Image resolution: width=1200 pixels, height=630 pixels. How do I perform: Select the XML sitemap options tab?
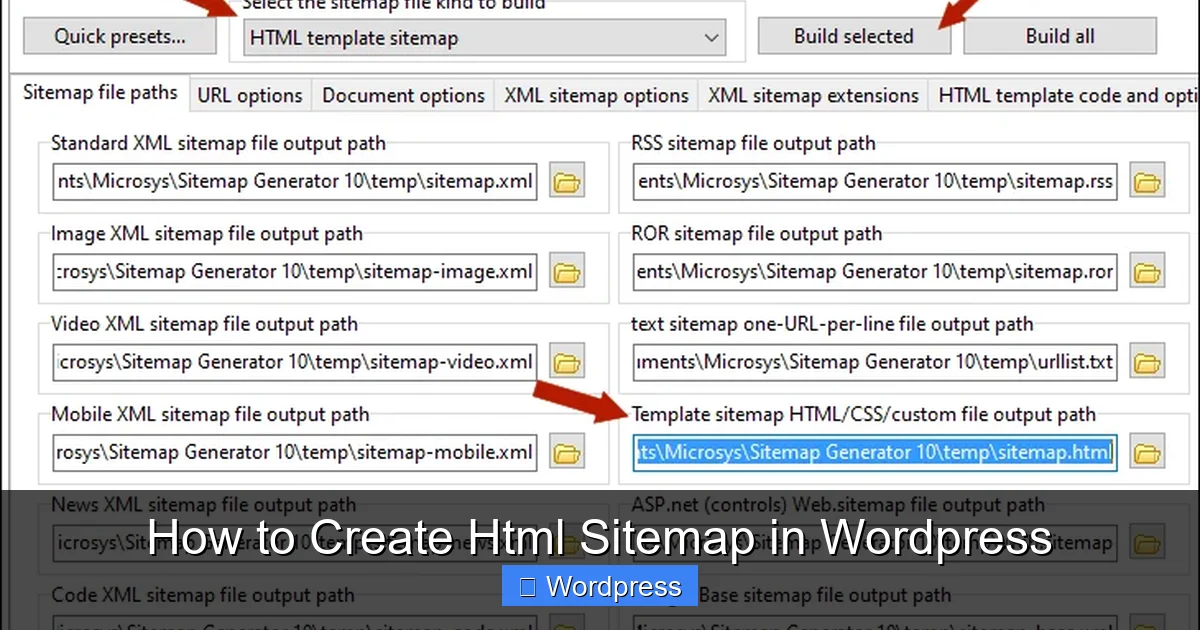tap(596, 95)
